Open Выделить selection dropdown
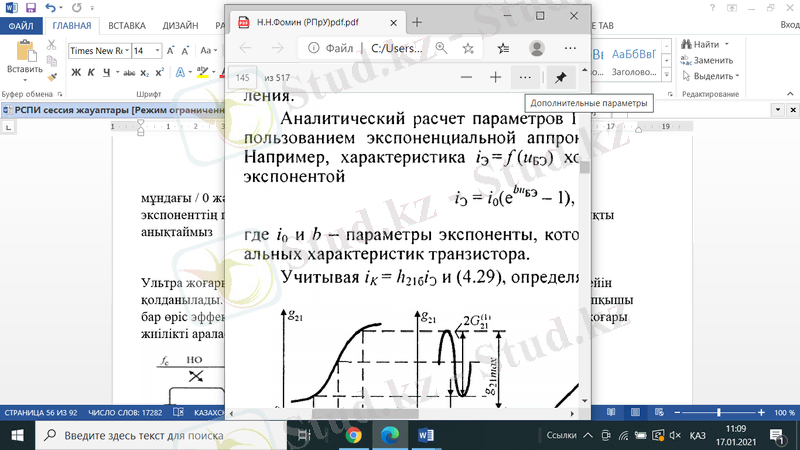This screenshot has width=800, height=450. click(710, 76)
